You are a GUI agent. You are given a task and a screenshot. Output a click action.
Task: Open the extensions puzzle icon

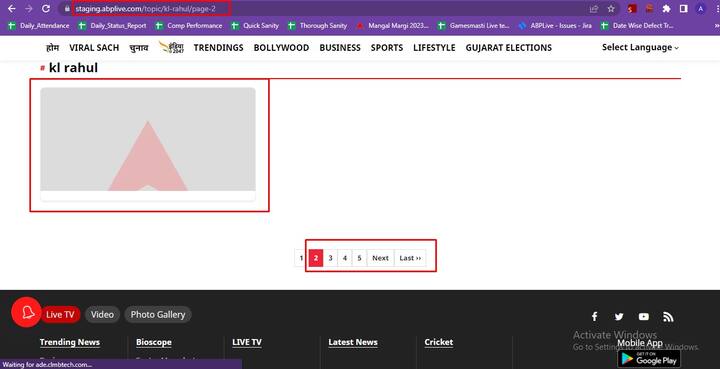click(x=666, y=9)
